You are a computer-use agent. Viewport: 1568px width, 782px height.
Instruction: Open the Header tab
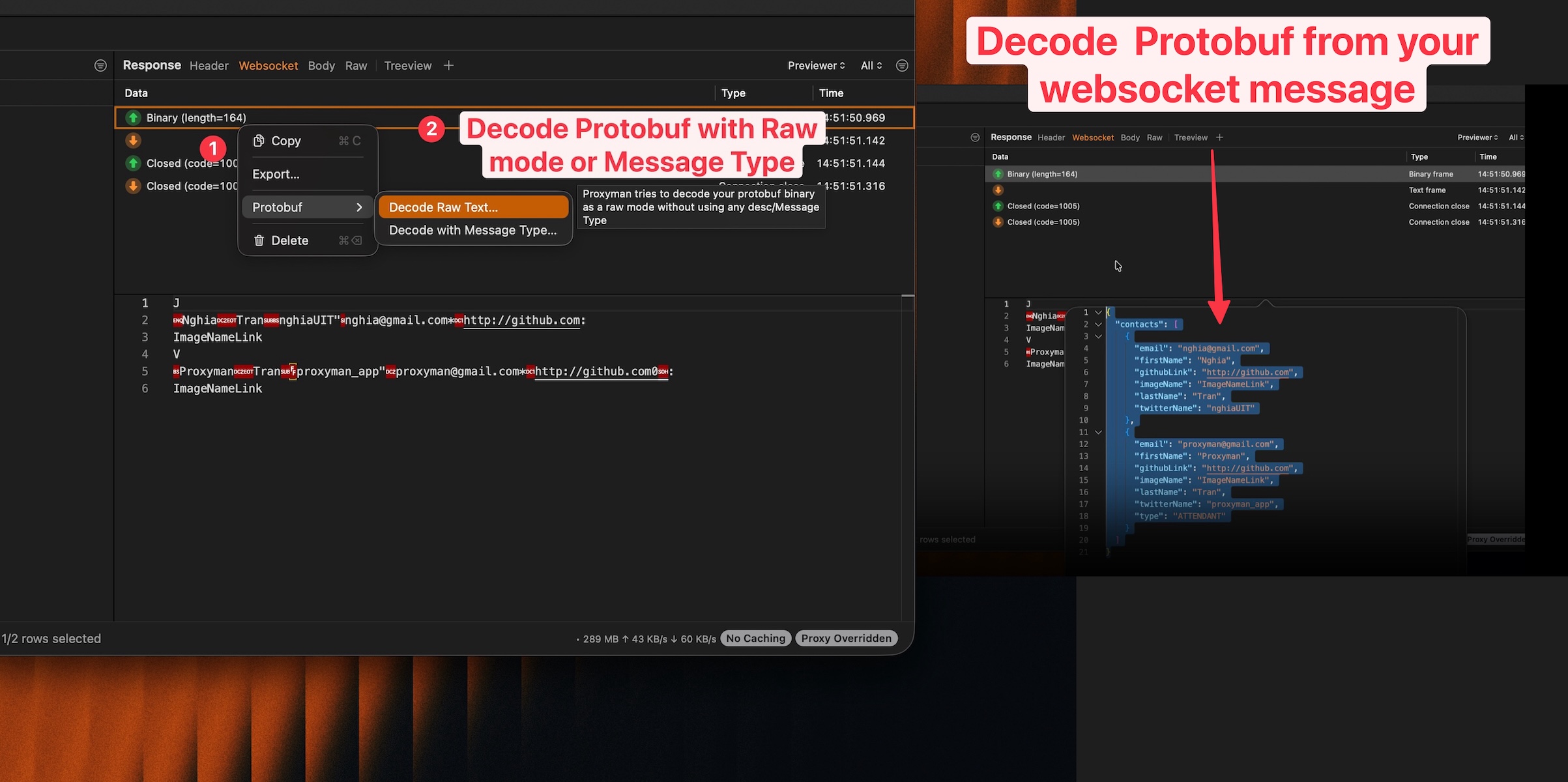(209, 65)
